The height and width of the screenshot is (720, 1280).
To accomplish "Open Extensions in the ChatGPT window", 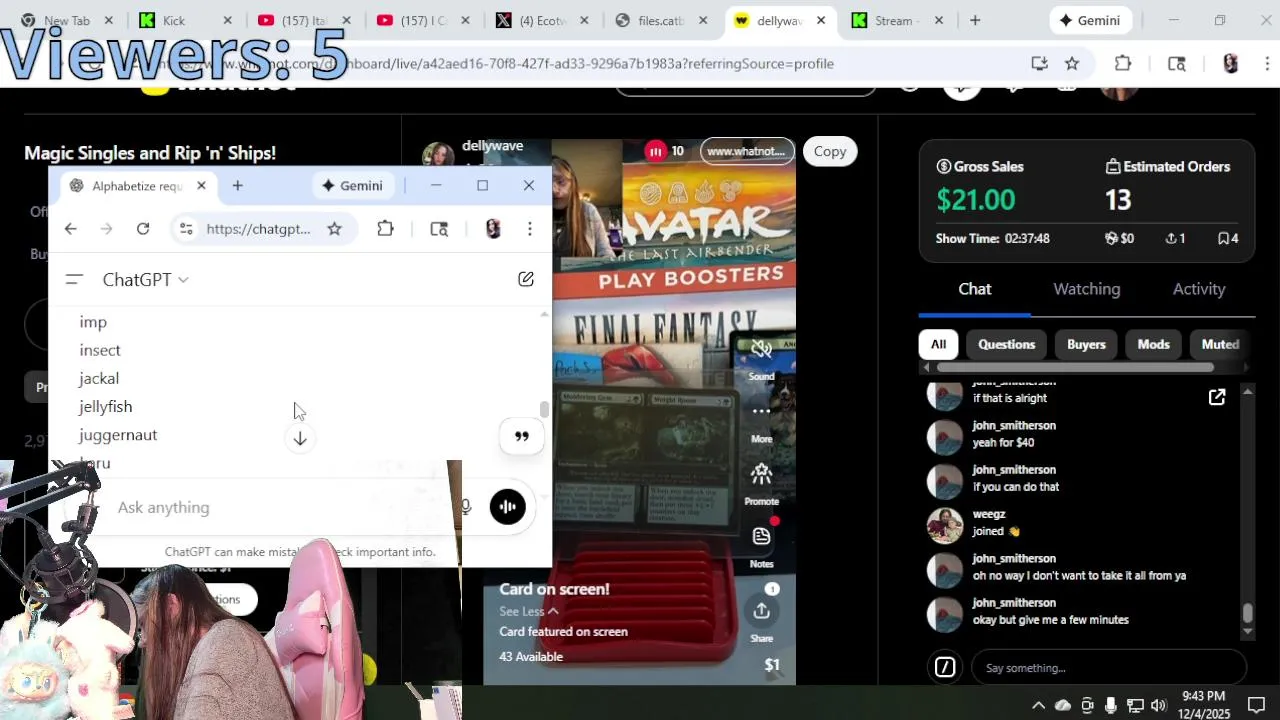I will (385, 229).
